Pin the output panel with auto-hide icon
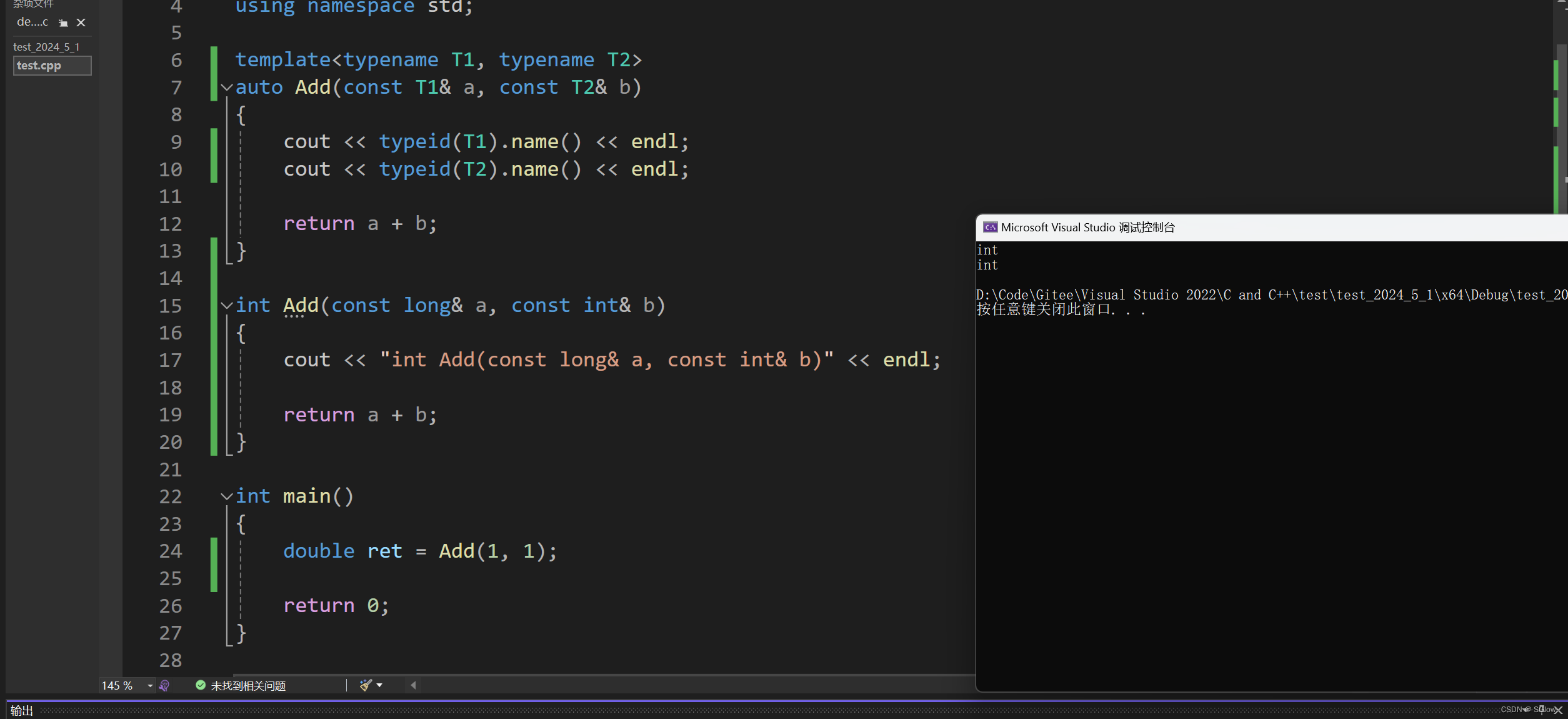This screenshot has width=1568, height=719. click(1542, 710)
